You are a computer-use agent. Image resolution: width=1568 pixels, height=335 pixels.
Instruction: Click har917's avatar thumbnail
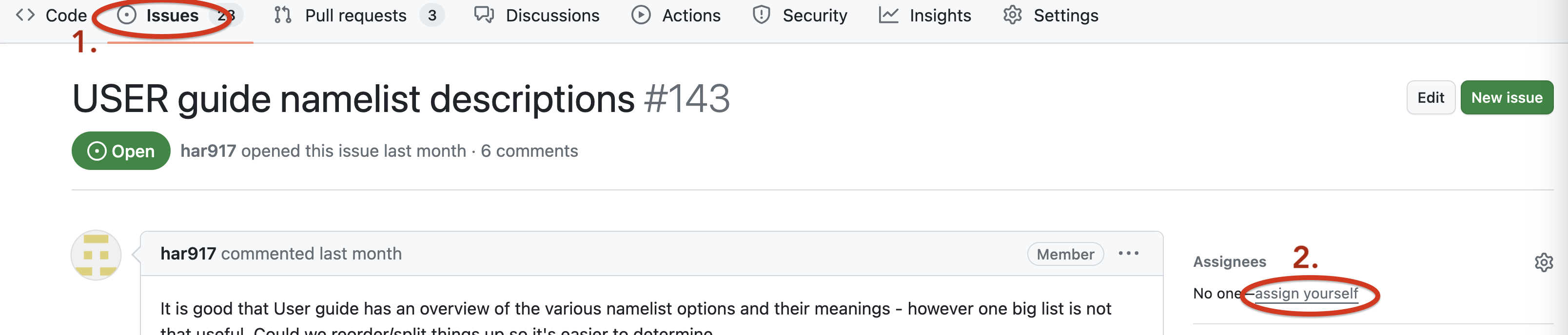tap(96, 255)
